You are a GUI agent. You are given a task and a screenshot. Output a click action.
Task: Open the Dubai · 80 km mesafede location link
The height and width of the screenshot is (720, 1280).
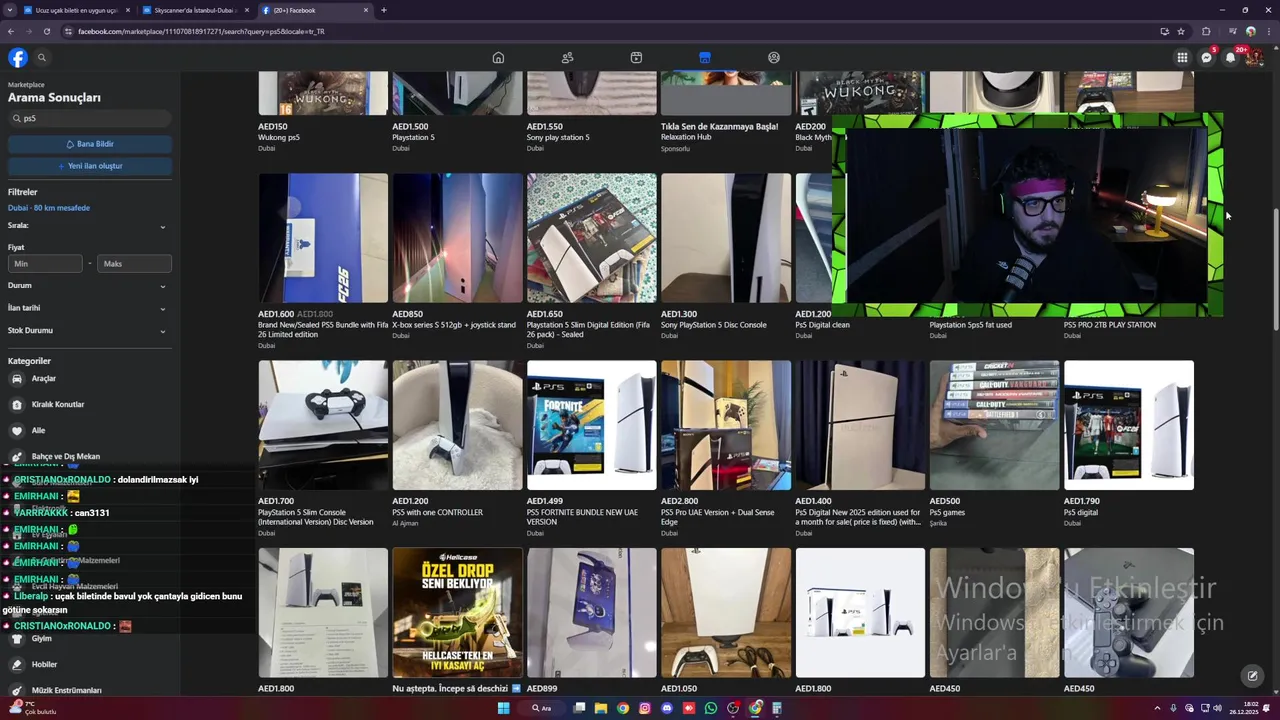point(49,208)
